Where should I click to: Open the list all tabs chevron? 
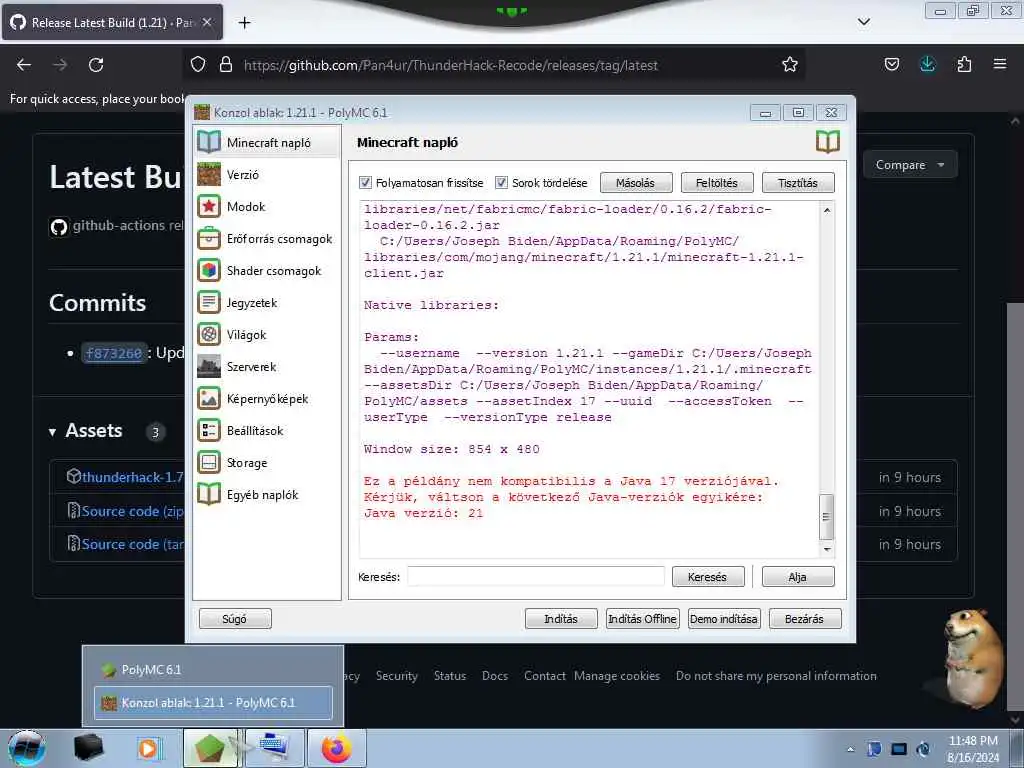pyautogui.click(x=863, y=22)
